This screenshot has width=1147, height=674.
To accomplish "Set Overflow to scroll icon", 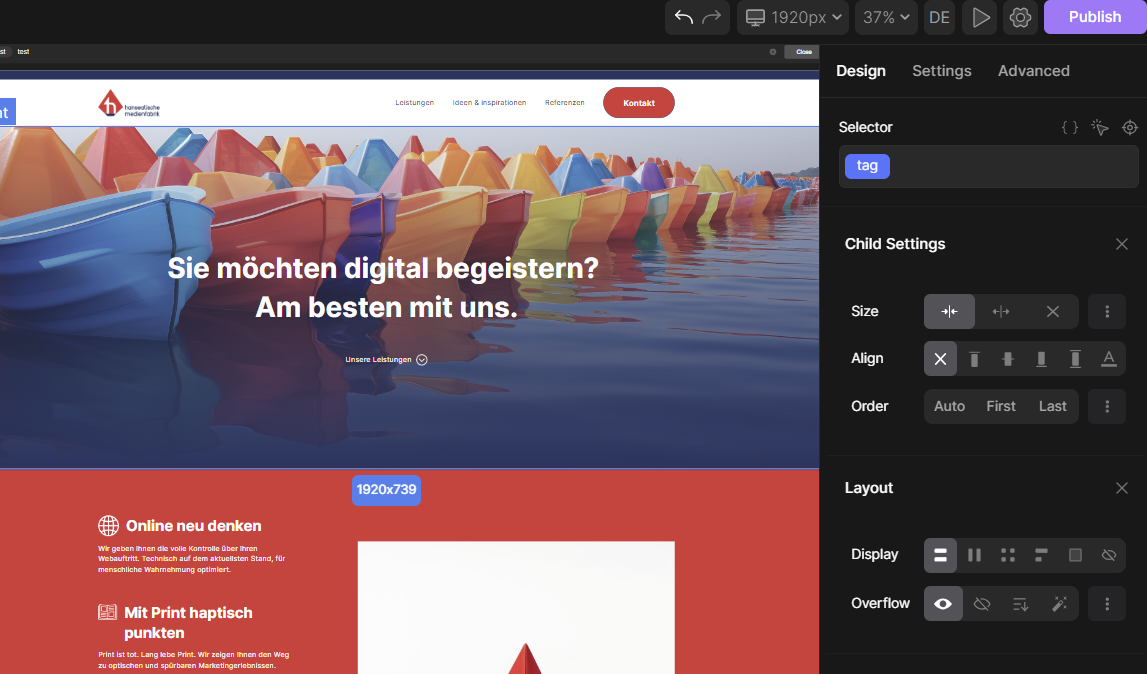I will [x=1020, y=604].
